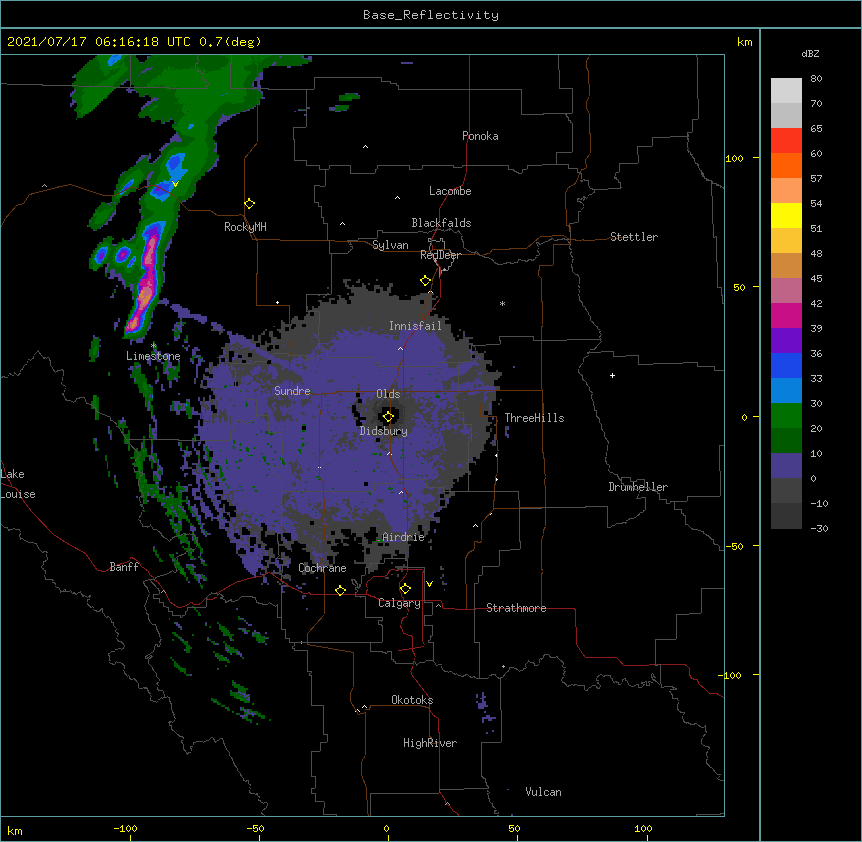Select the white plus marker north of Drumheller
The image size is (862, 842).
[612, 375]
